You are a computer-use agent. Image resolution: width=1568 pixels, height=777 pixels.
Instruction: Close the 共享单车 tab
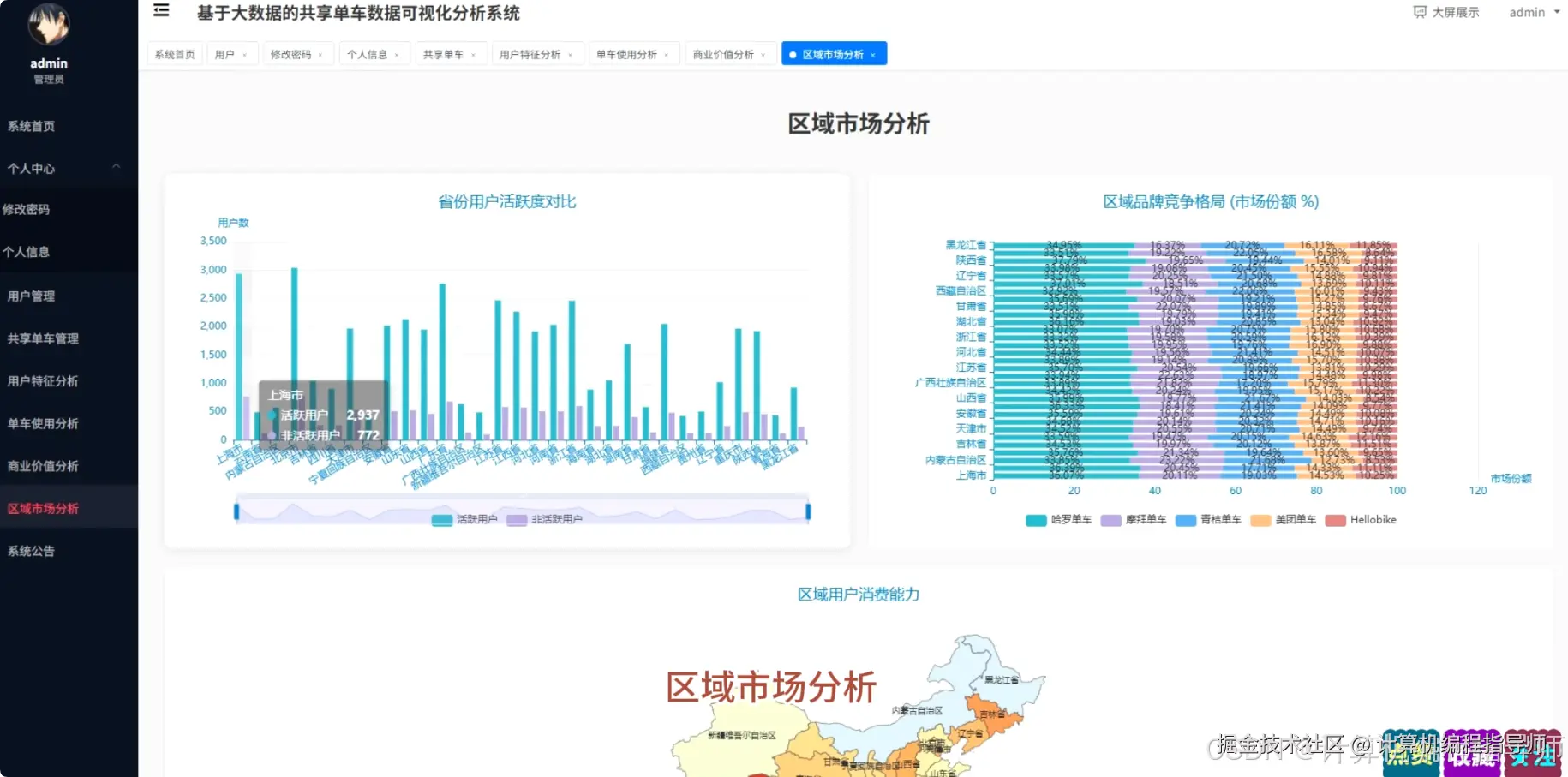pos(473,55)
